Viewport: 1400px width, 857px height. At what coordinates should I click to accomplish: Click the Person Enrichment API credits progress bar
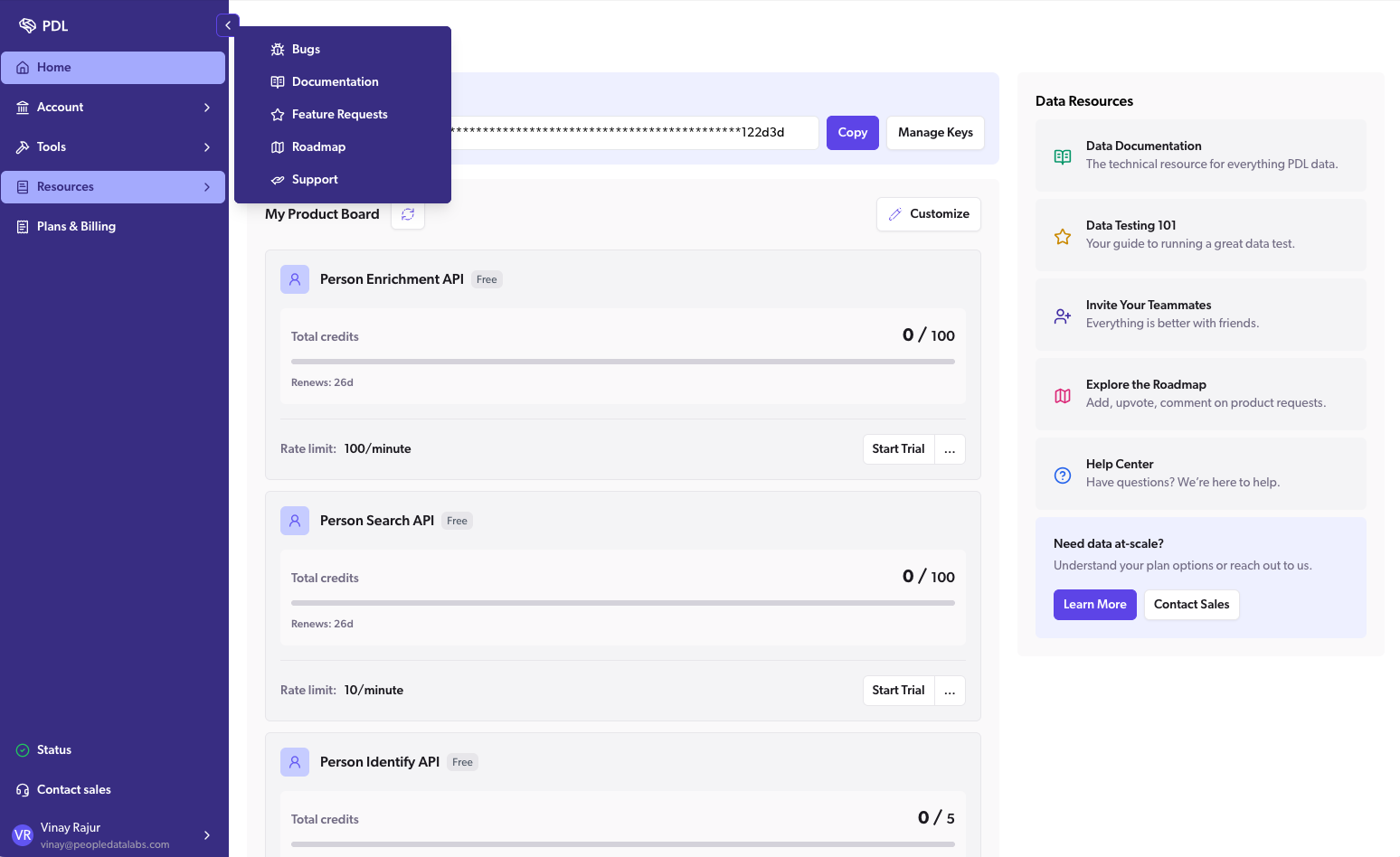pyautogui.click(x=623, y=362)
